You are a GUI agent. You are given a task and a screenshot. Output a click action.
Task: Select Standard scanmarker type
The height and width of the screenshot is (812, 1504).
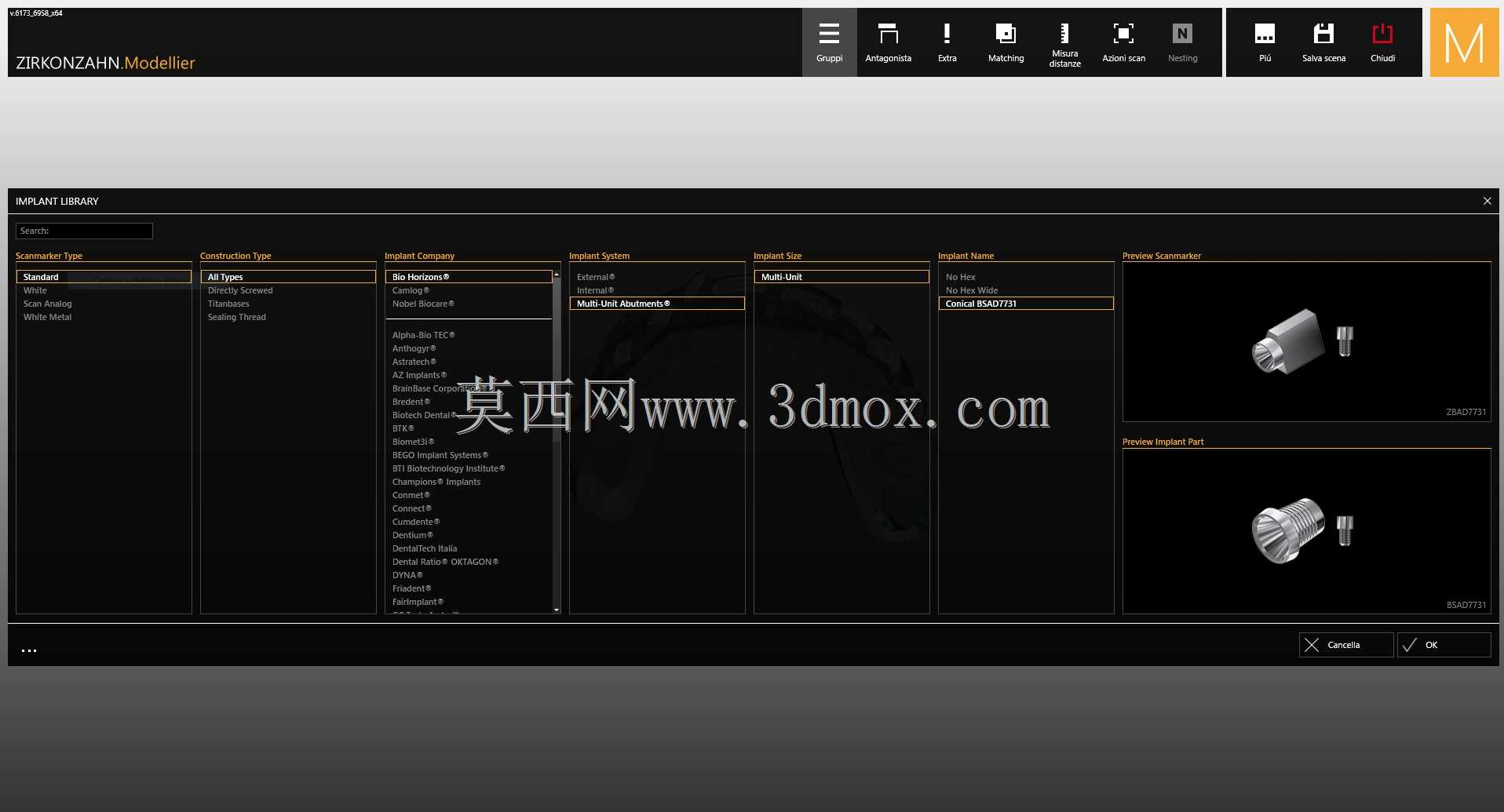[104, 277]
